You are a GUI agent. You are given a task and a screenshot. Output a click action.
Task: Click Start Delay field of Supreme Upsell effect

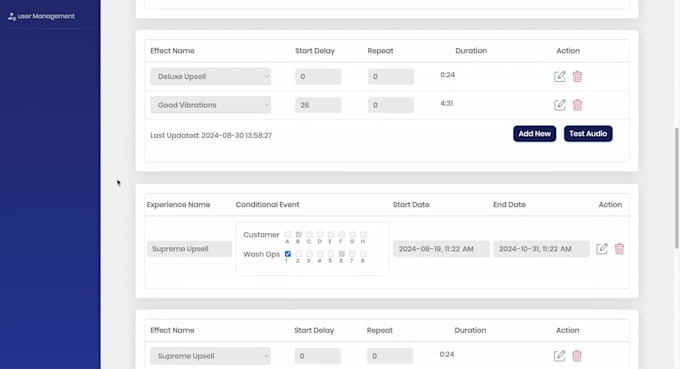click(317, 356)
